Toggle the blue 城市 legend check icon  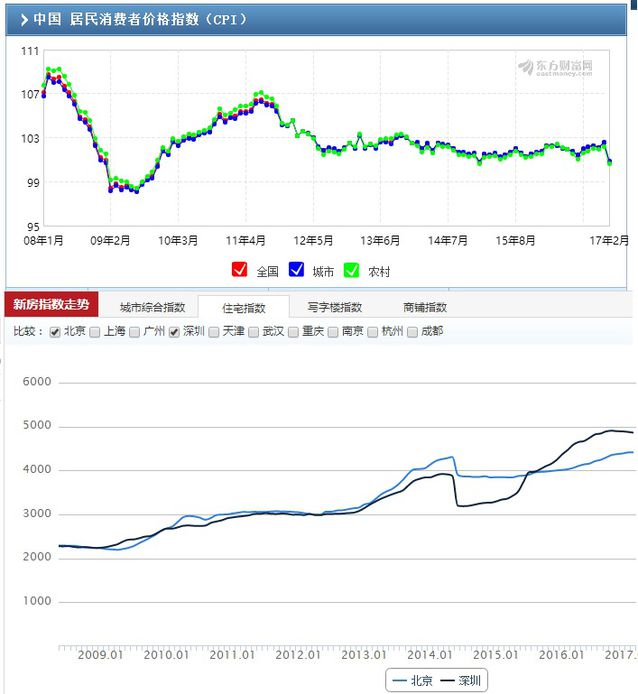[x=295, y=270]
